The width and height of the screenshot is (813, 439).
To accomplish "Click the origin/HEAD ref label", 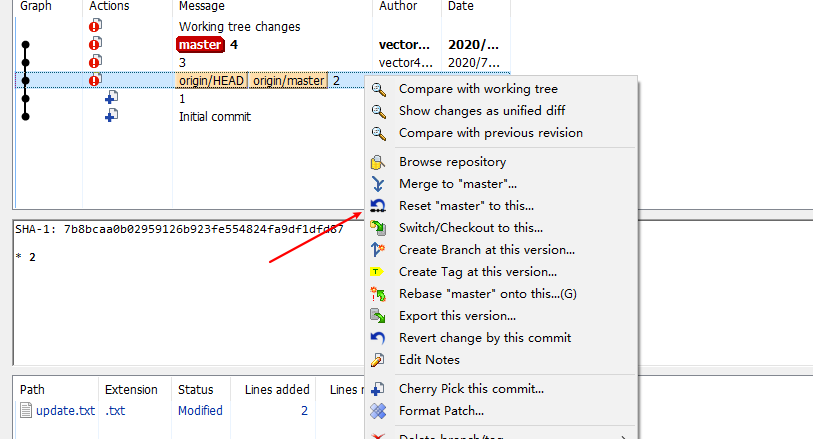I will pyautogui.click(x=212, y=80).
